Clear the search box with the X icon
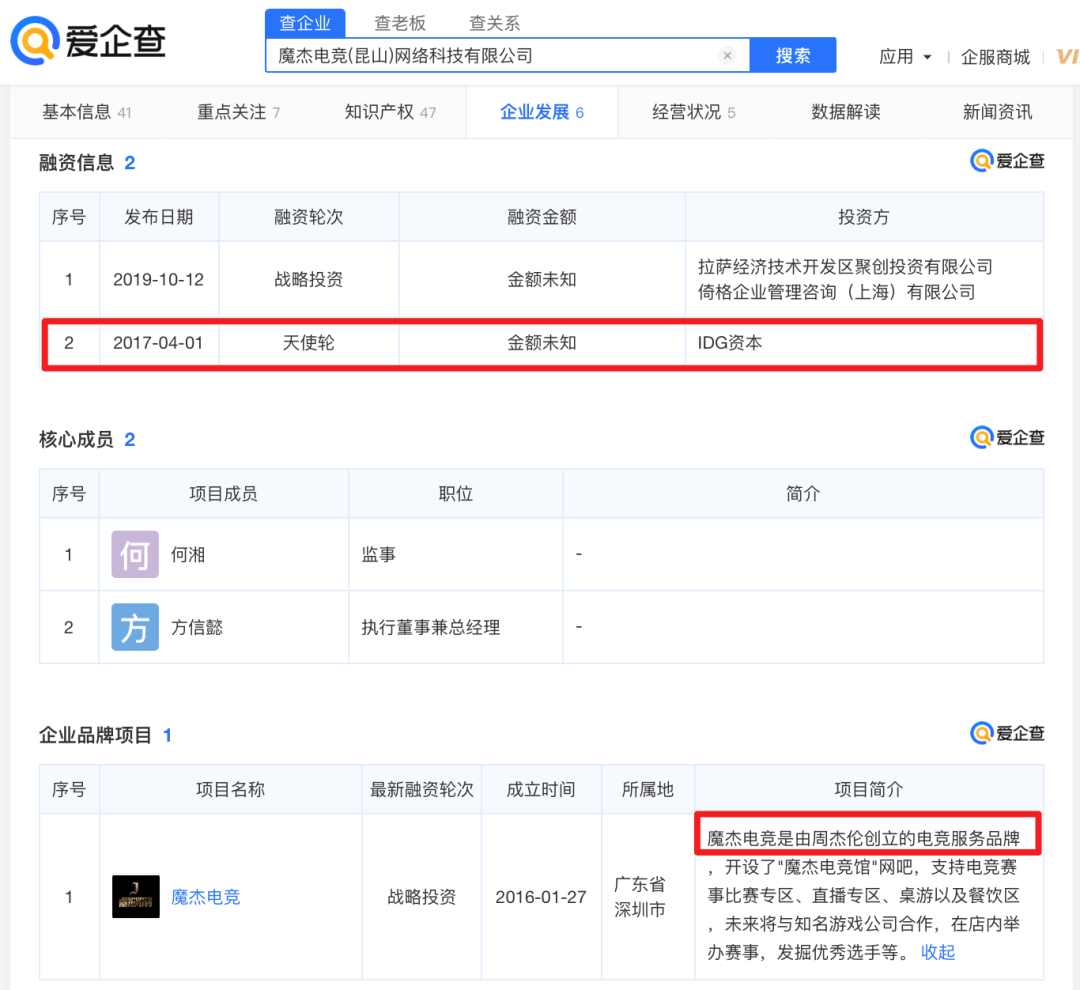 point(727,56)
